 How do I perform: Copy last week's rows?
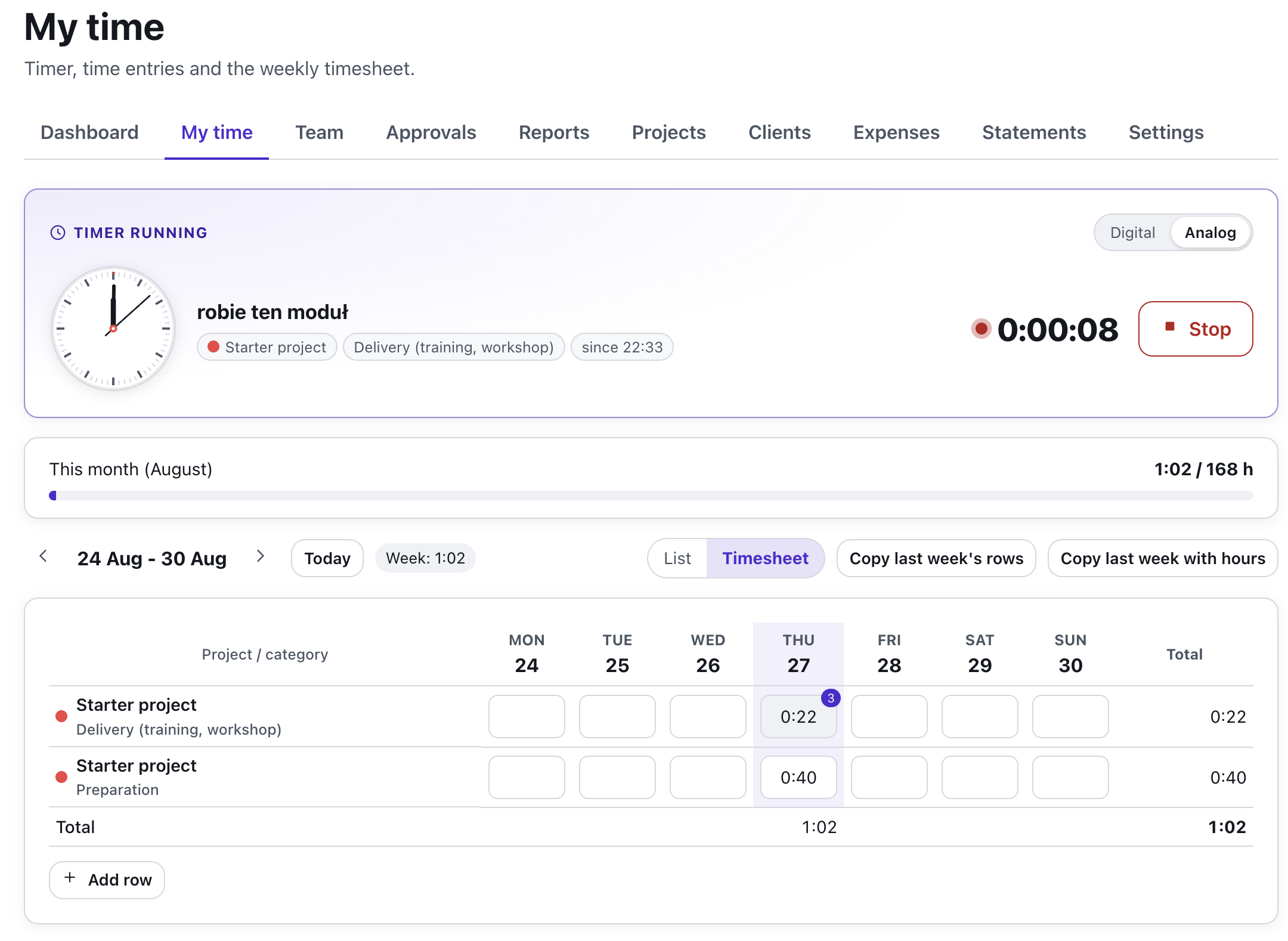click(936, 558)
